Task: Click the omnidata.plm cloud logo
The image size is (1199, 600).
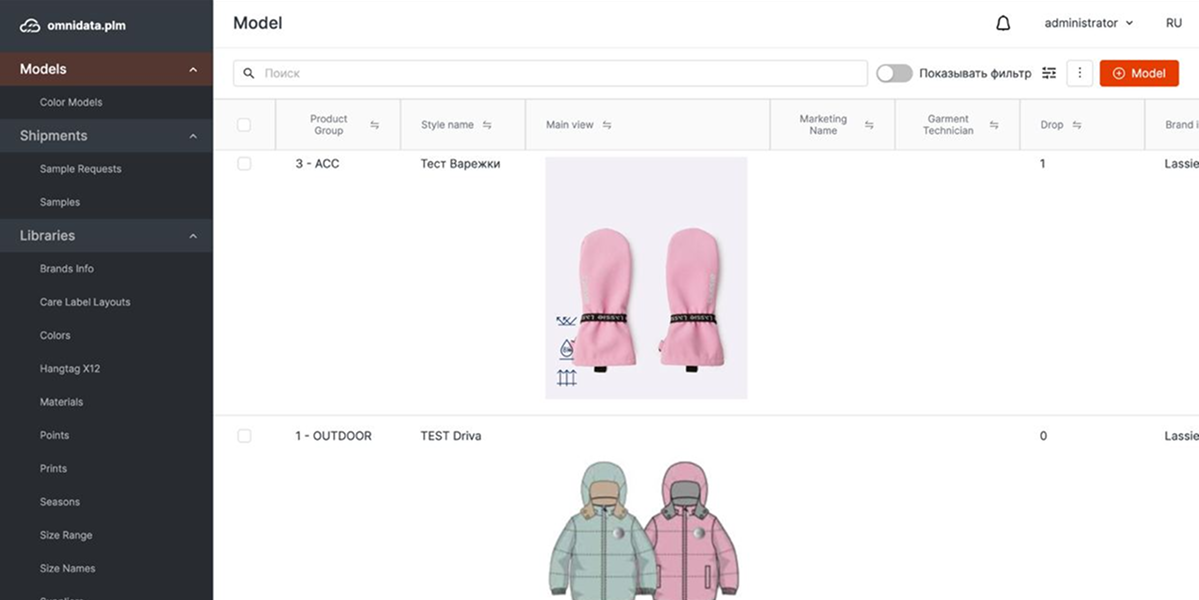Action: coord(30,26)
